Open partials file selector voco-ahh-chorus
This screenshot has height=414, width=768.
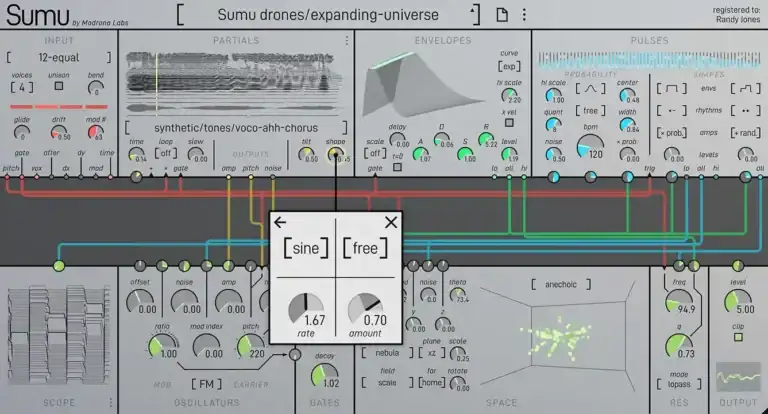(236, 128)
